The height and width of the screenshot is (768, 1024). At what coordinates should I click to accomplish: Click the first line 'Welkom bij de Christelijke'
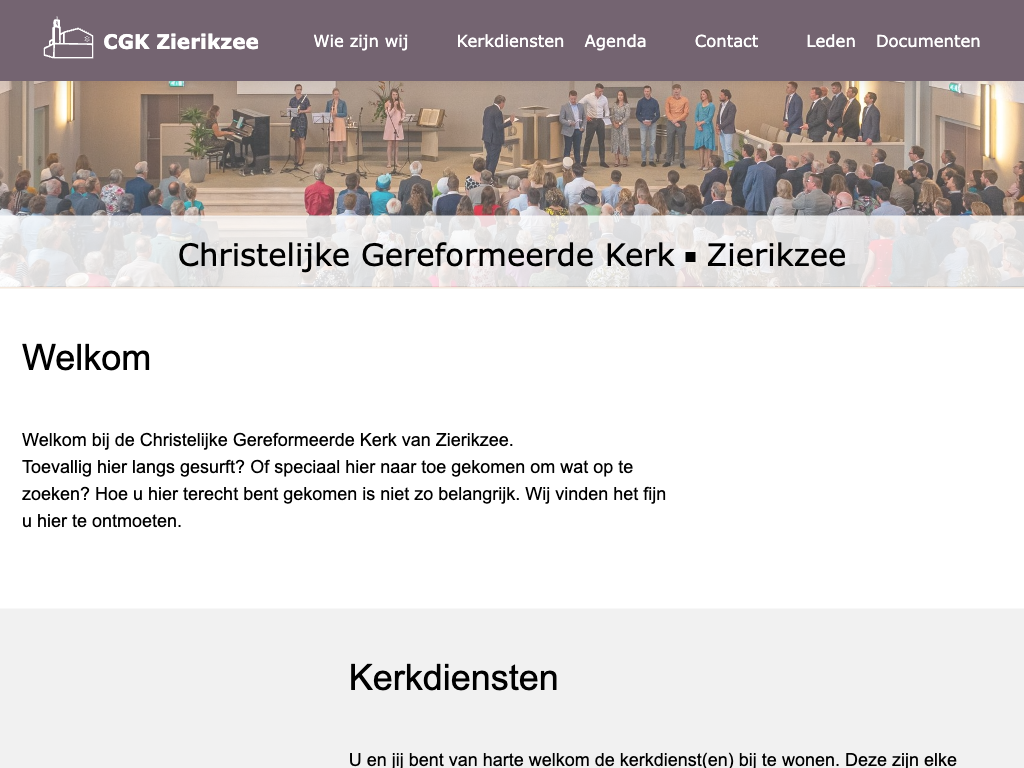(x=267, y=440)
